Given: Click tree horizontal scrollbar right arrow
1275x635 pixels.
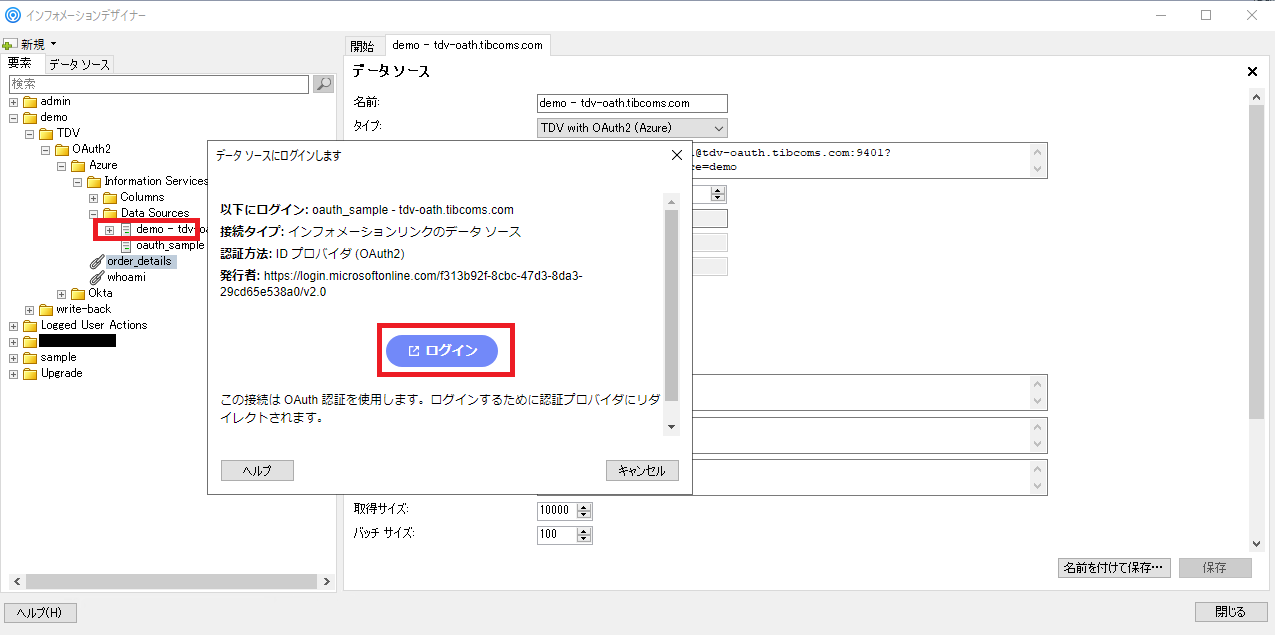Looking at the screenshot, I should point(327,581).
